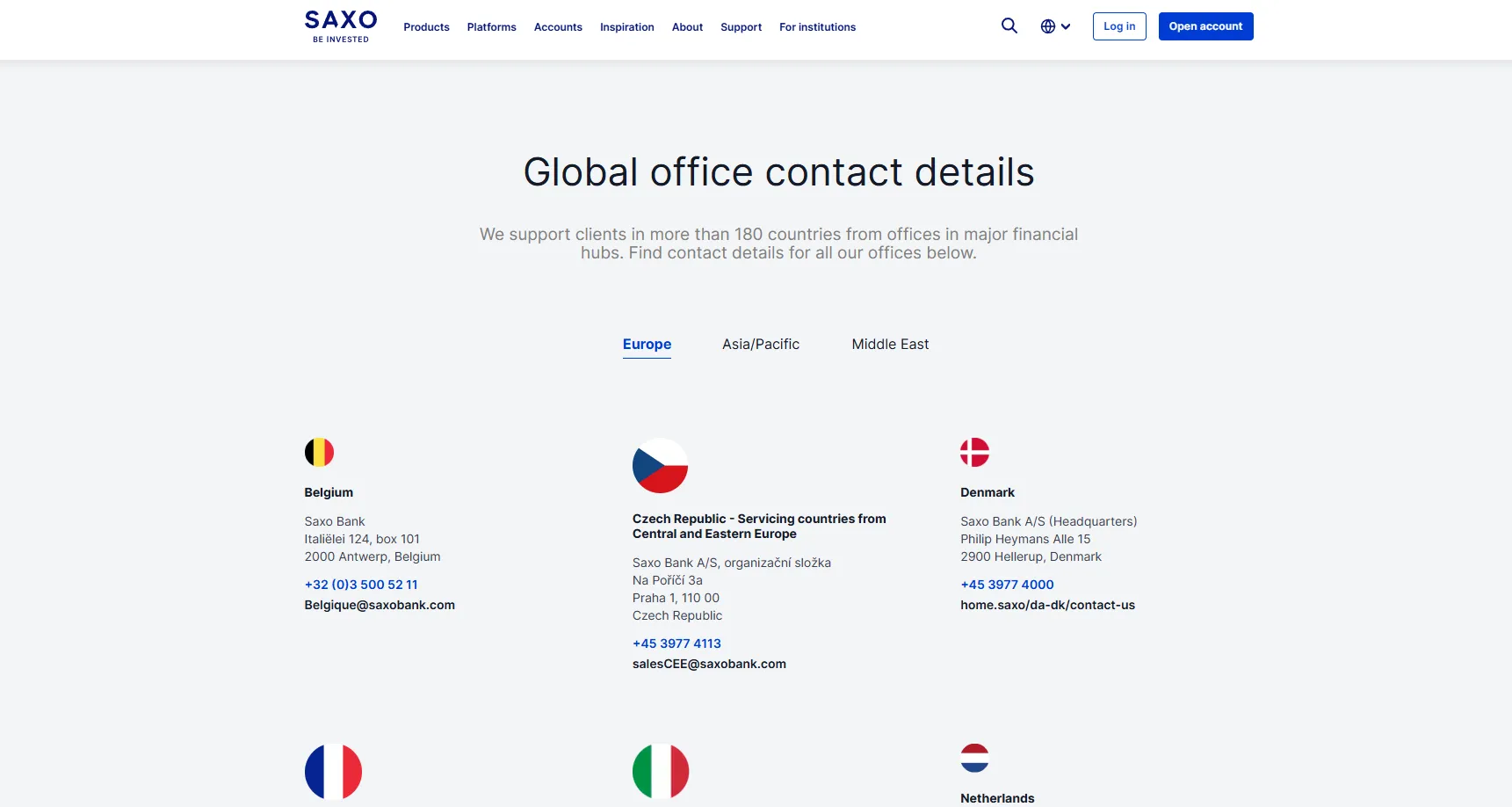Screen dimensions: 1512x807
Task: Click the Italy flag icon
Action: coord(661,772)
